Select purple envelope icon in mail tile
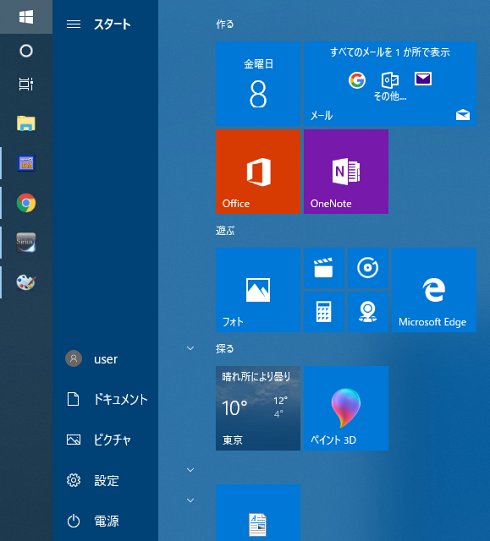The height and width of the screenshot is (541, 490). [x=423, y=79]
